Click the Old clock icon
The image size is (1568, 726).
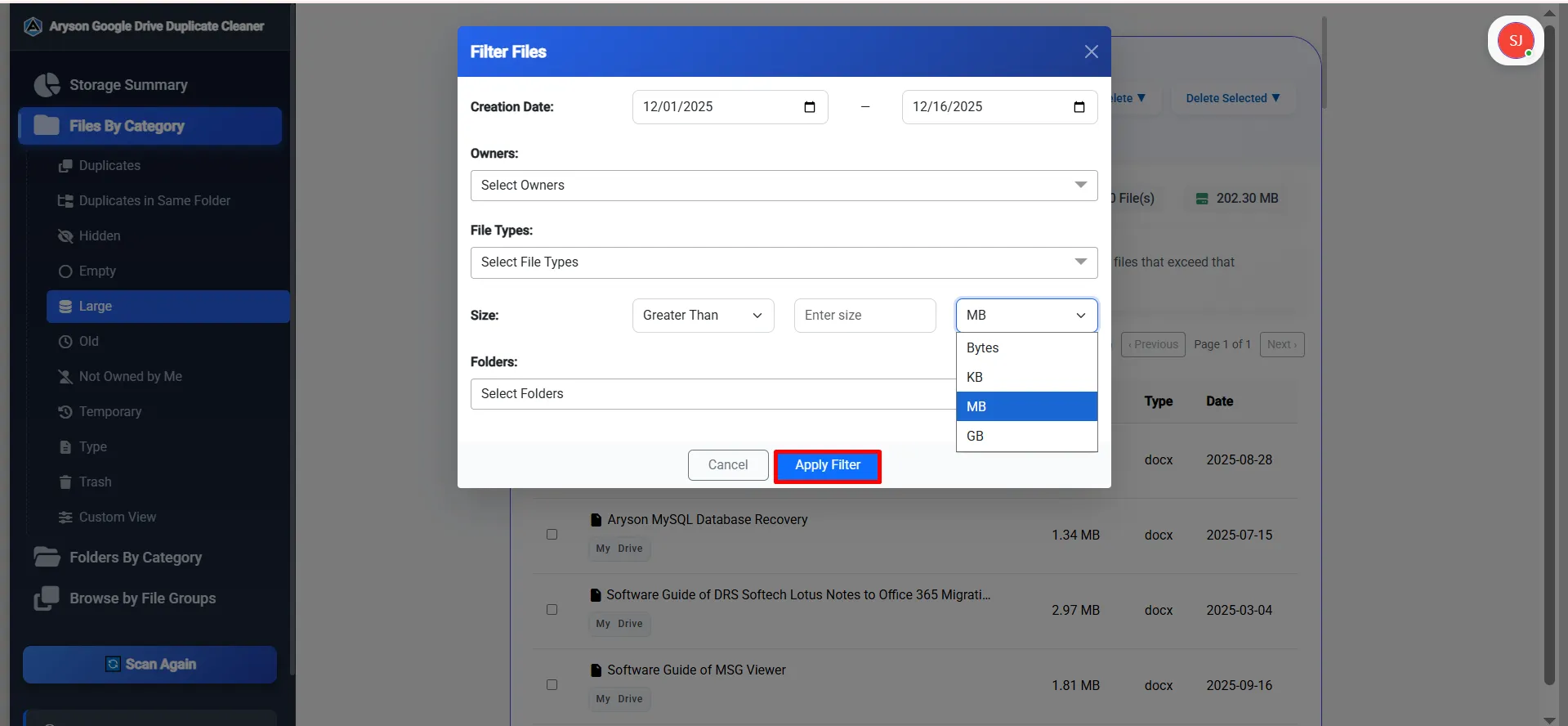tap(65, 342)
